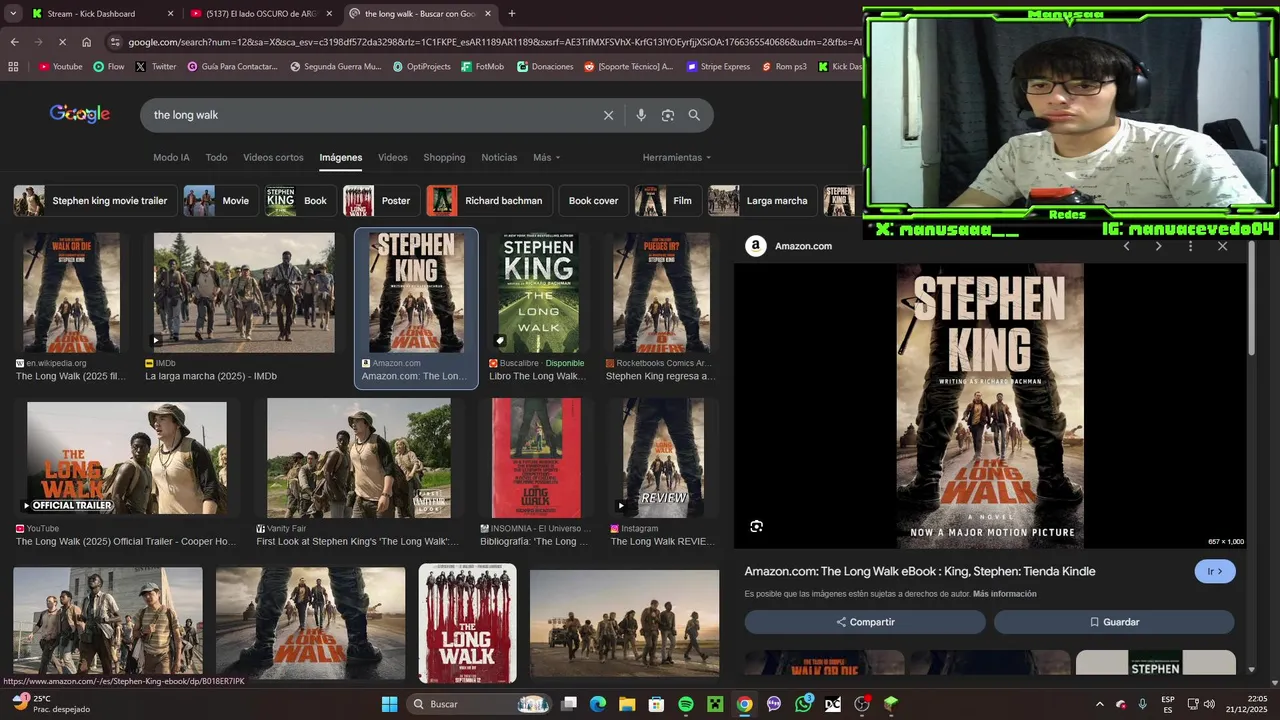Viewport: 1280px width, 720px height.
Task: Launch Spotify from the taskbar
Action: [x=686, y=704]
